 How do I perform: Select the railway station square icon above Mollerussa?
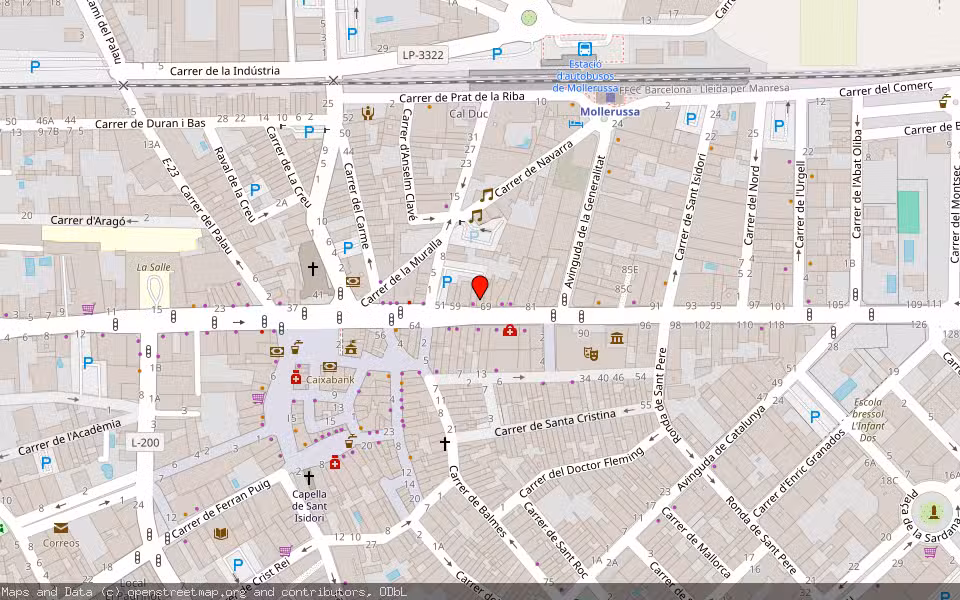[x=610, y=98]
